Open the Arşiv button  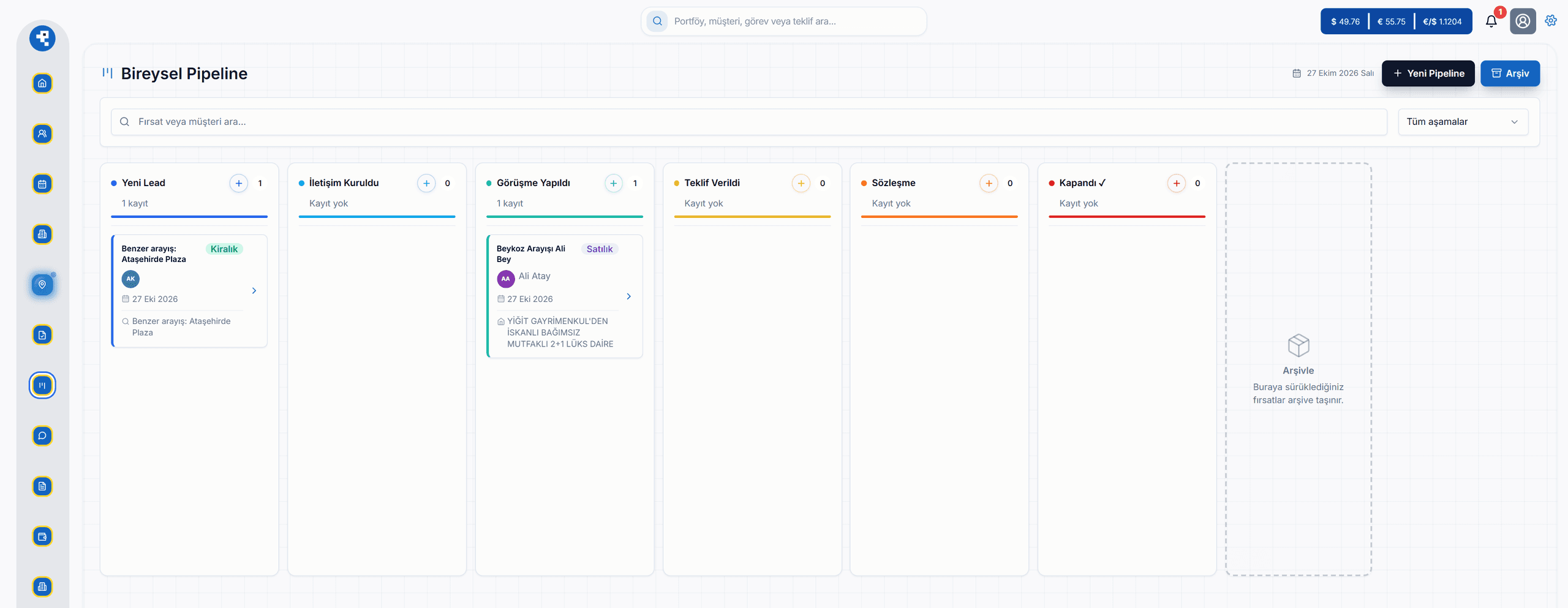pos(1510,73)
